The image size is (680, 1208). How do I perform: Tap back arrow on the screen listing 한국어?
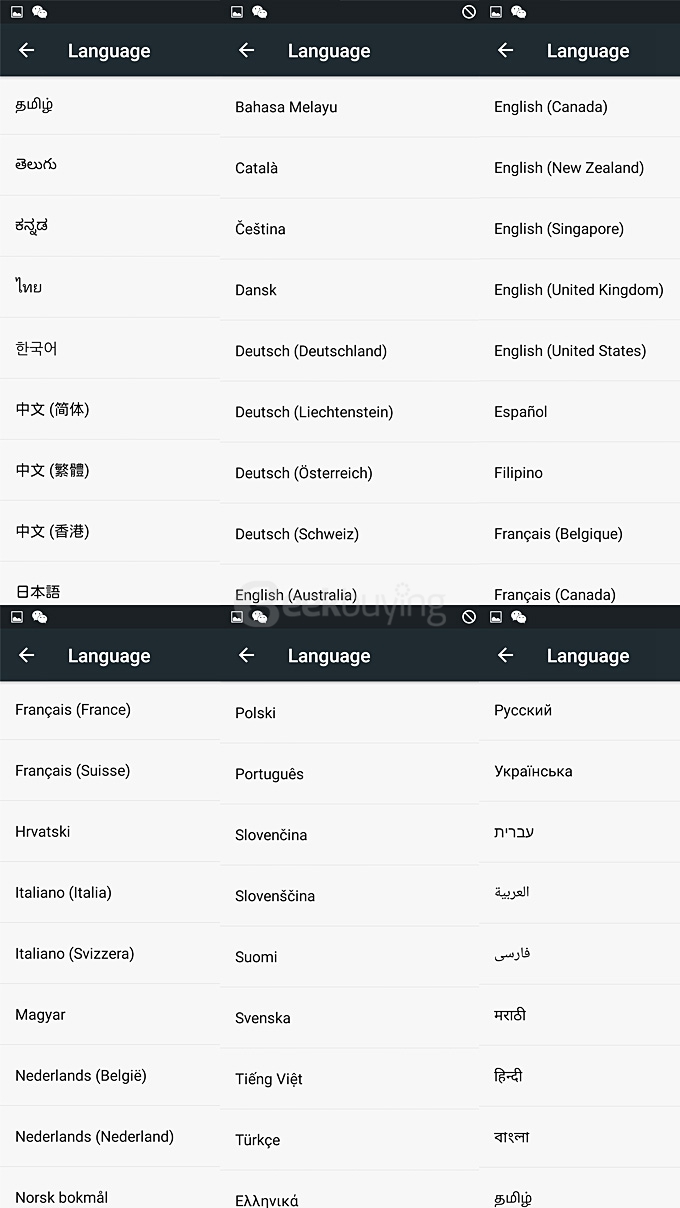click(27, 51)
